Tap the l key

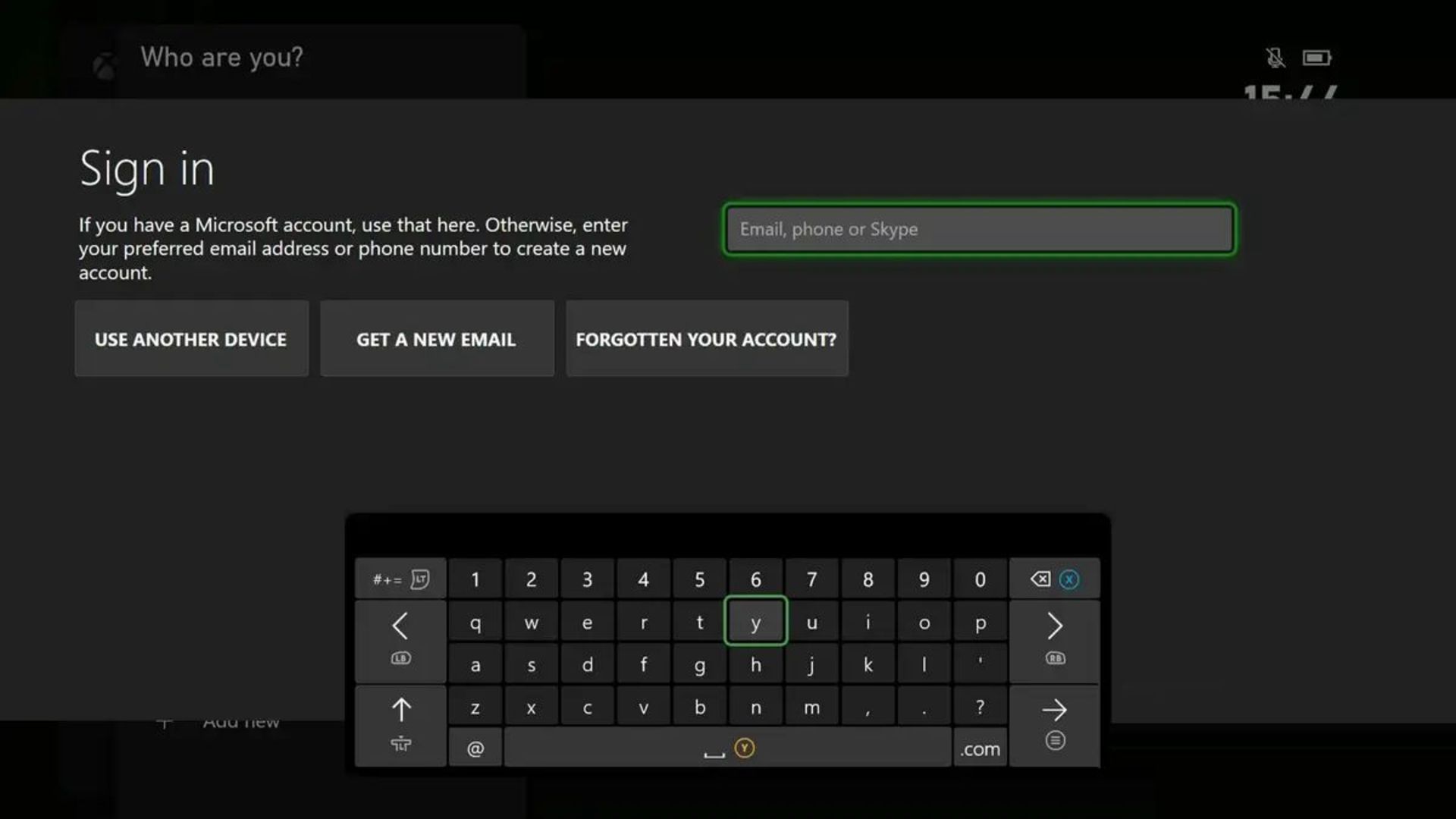[x=924, y=665]
